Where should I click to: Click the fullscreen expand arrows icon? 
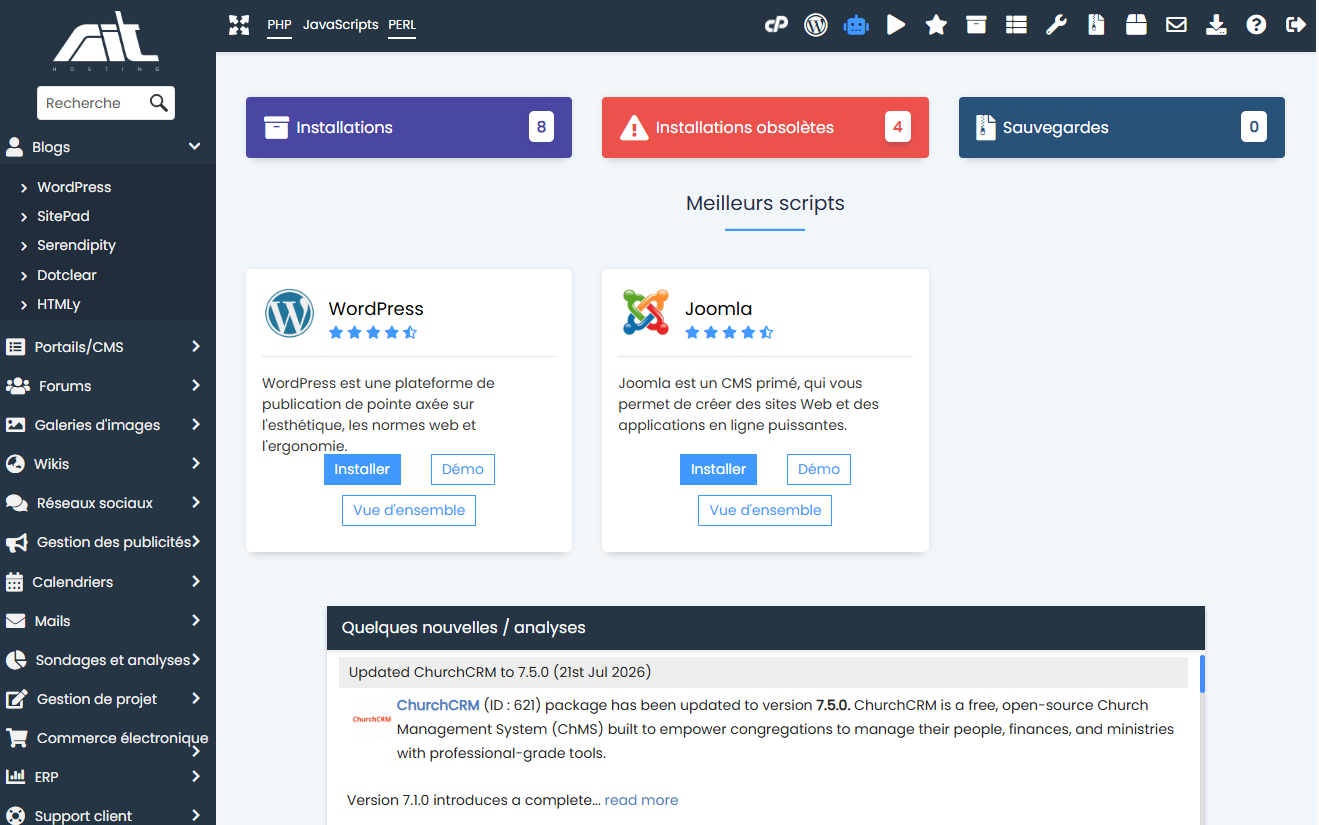[238, 25]
